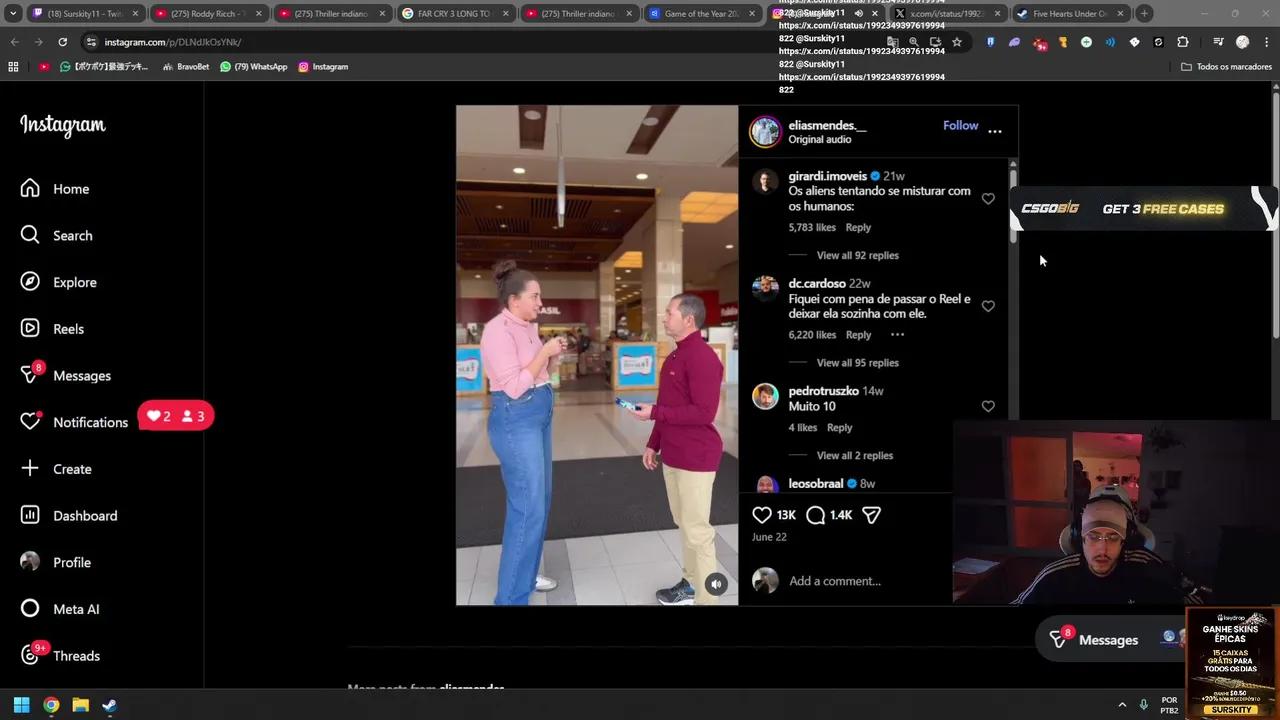Open Steam from the taskbar
1280x720 pixels.
pos(109,705)
